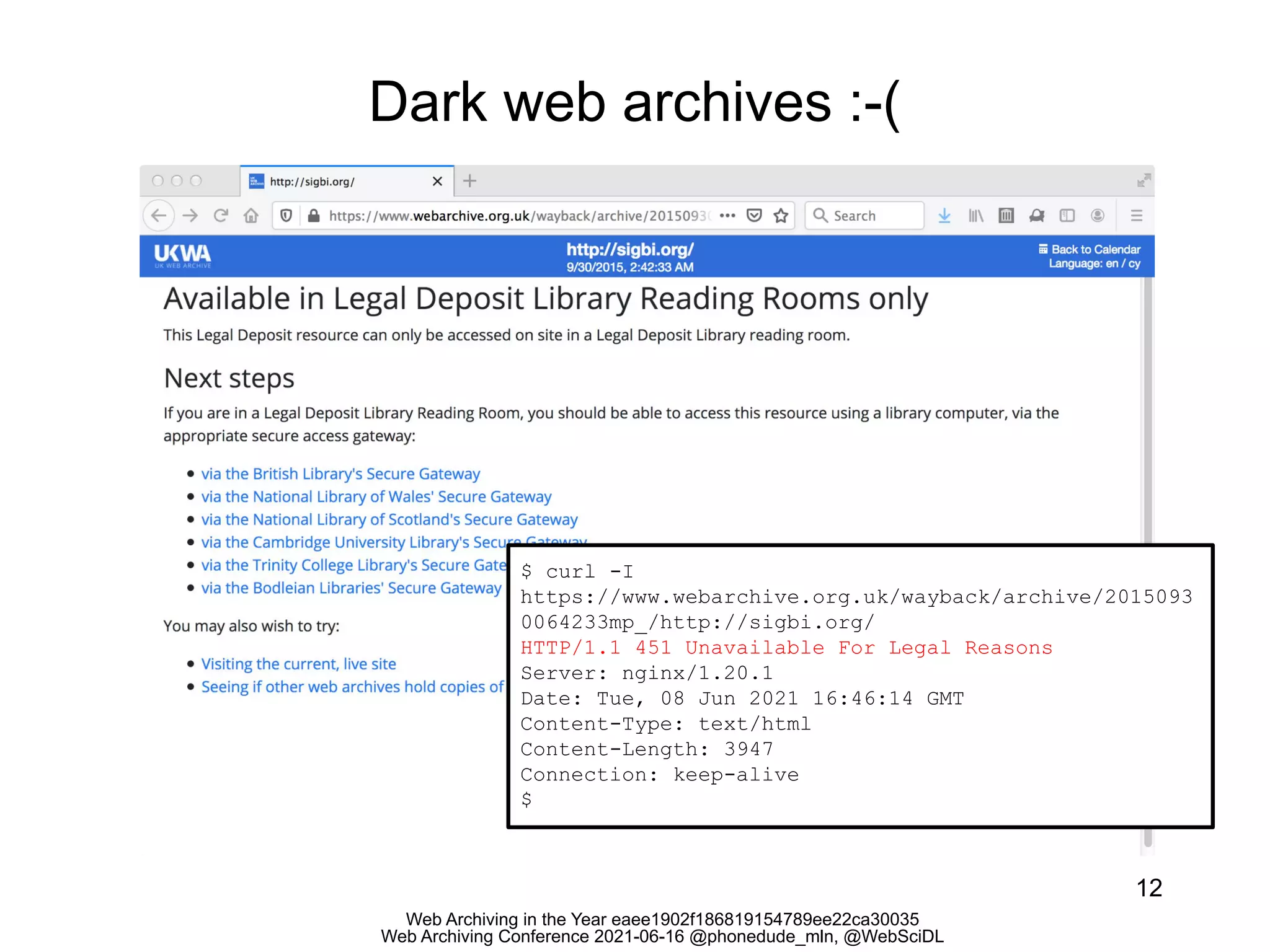Image resolution: width=1270 pixels, height=952 pixels.
Task: Click the 'Server: nginx/1.20.1' line
Action: click(647, 673)
